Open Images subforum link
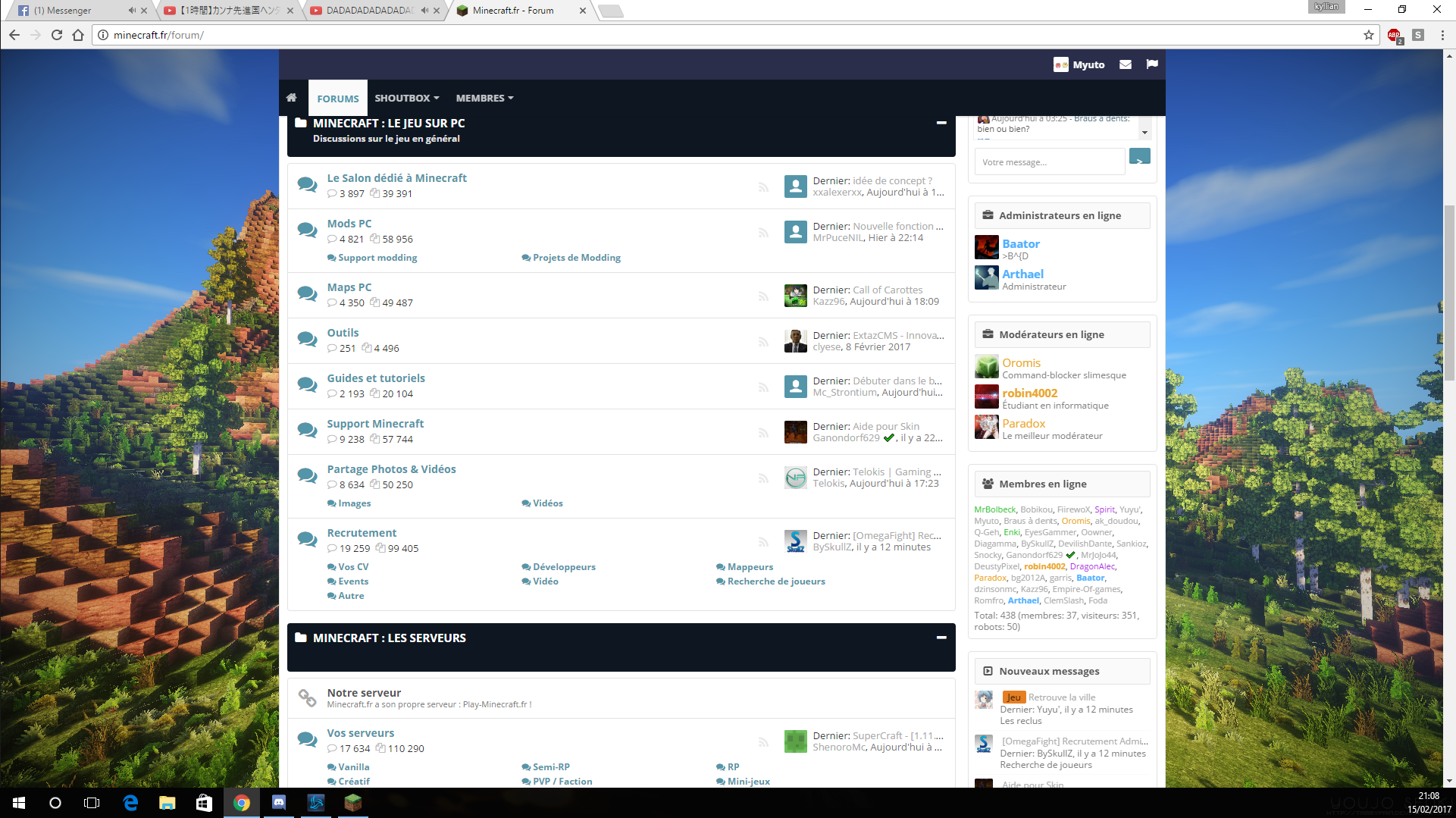 click(x=355, y=503)
